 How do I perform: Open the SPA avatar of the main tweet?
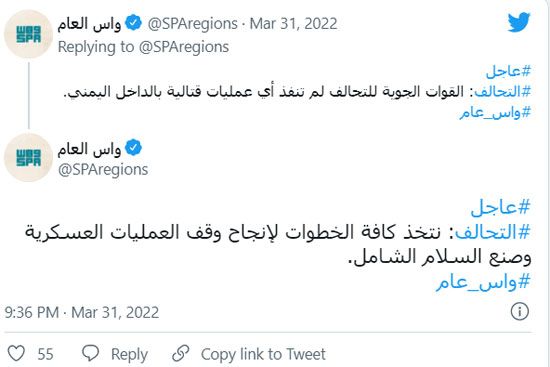tap(28, 158)
